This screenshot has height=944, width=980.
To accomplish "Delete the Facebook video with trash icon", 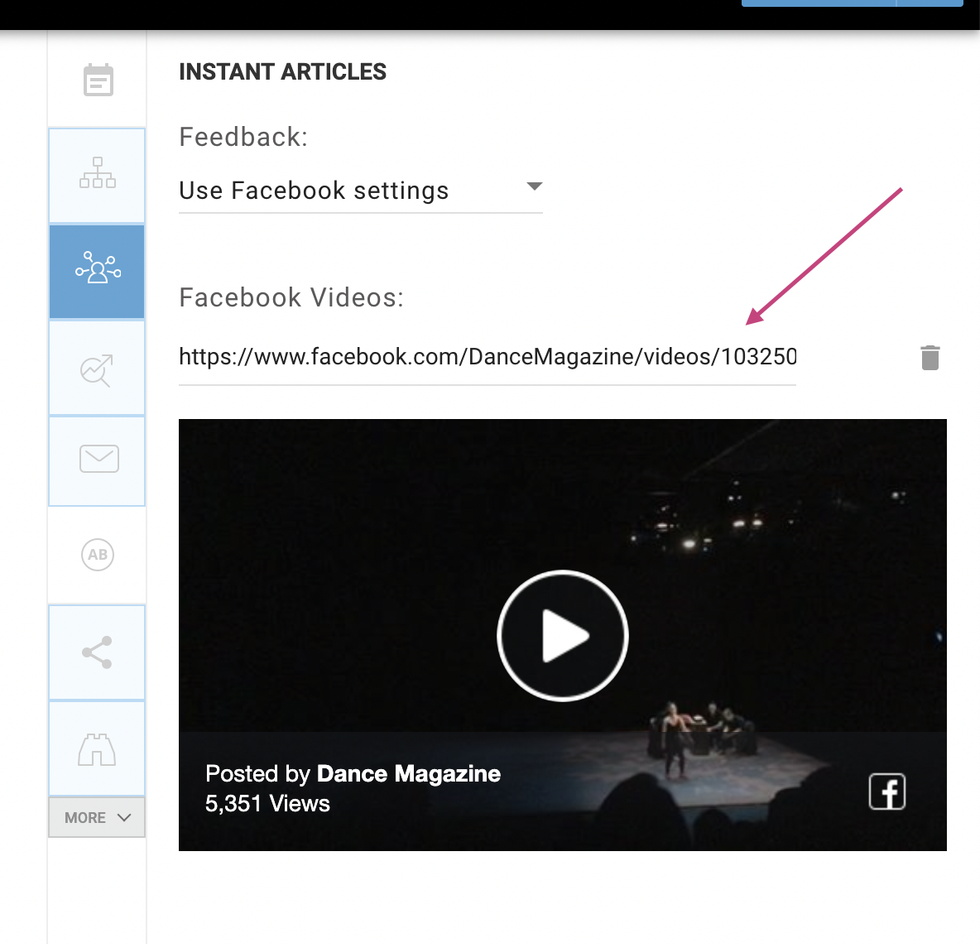I will (x=930, y=358).
